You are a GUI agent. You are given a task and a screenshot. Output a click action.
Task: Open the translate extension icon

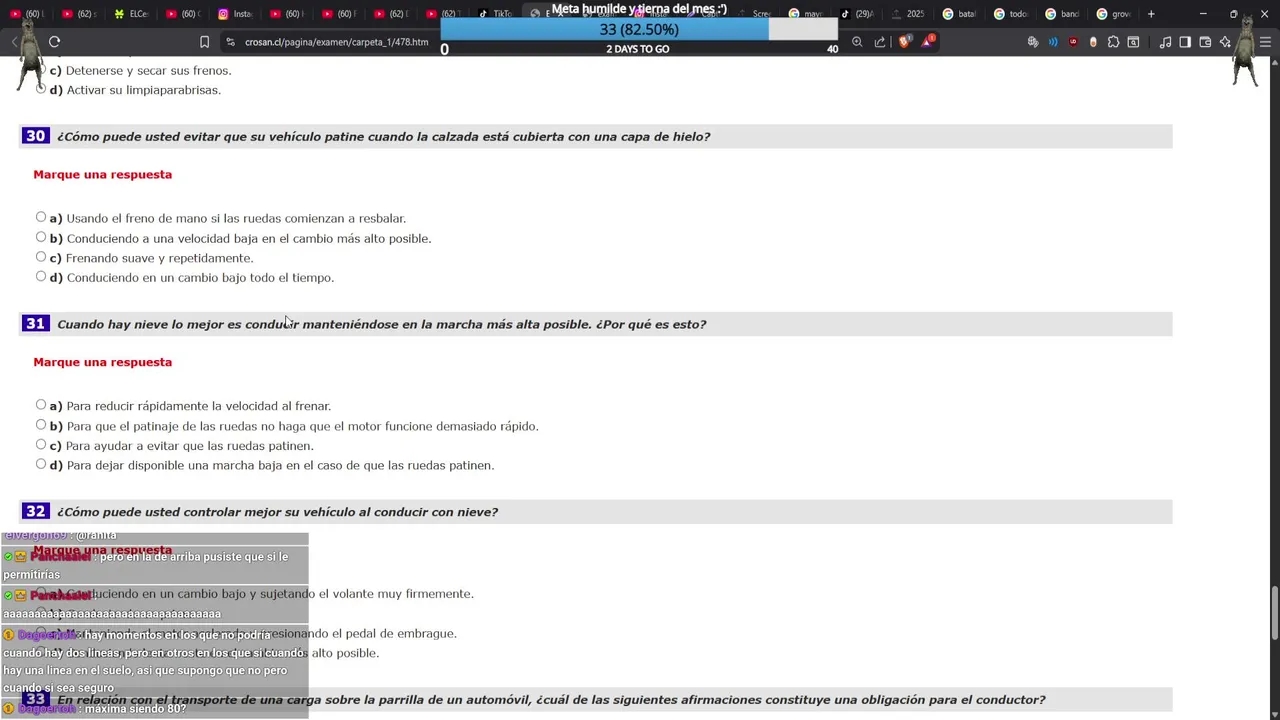1033,42
